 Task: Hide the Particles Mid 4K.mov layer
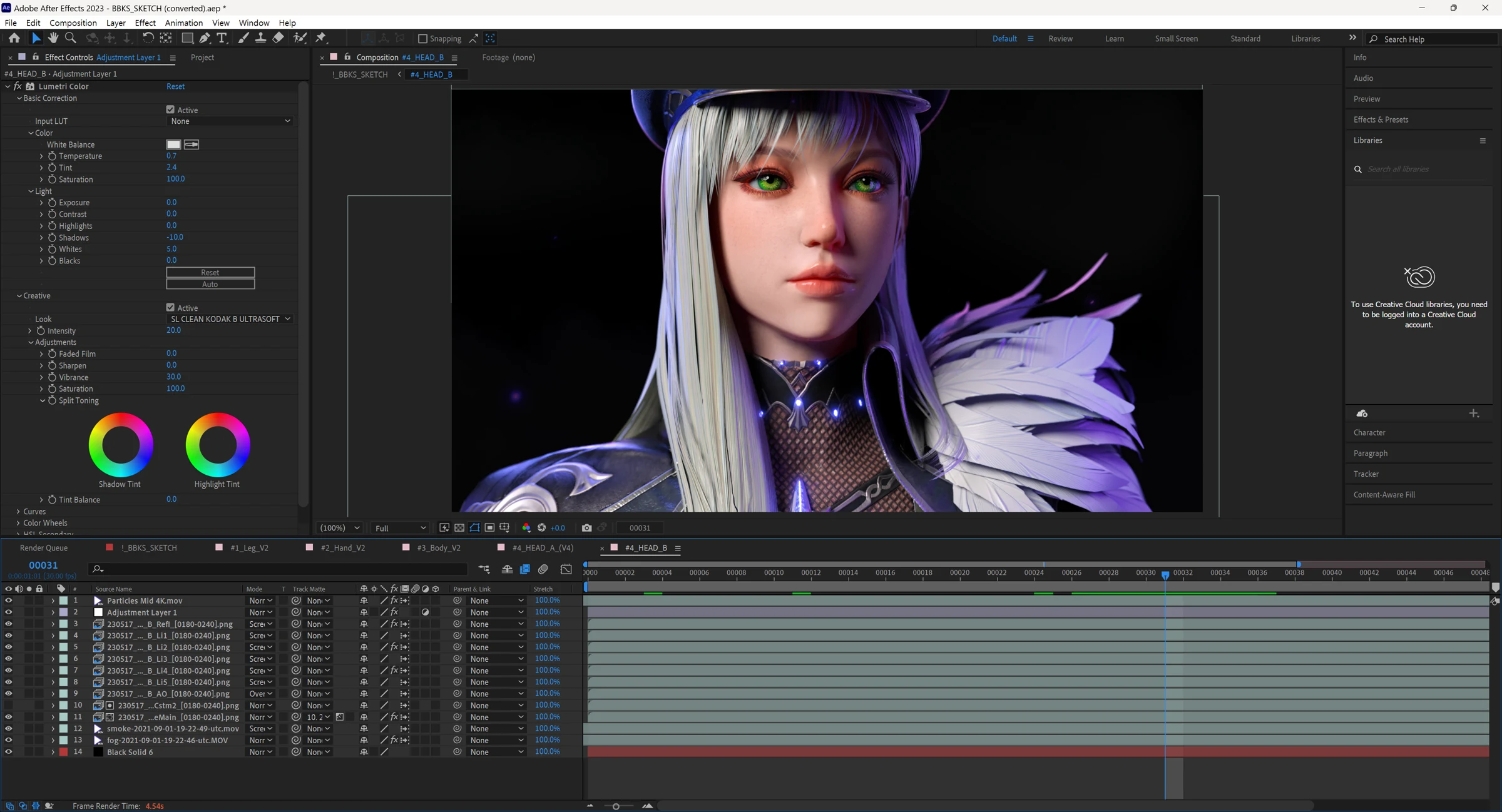[8, 601]
